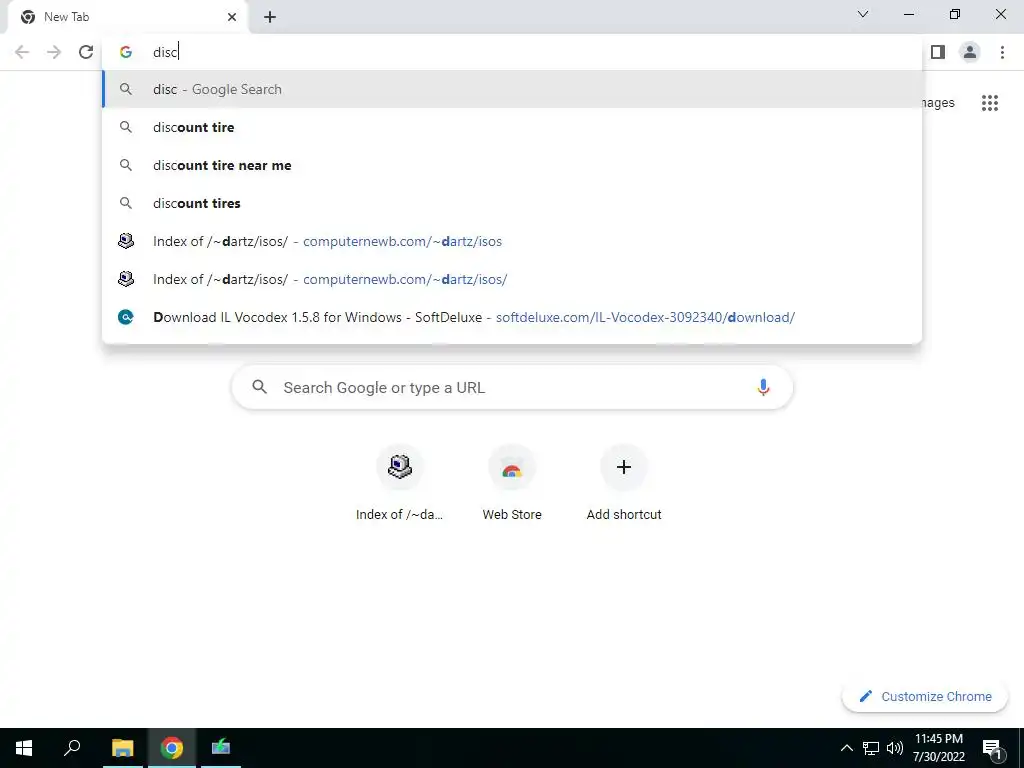Open computernewb.com/~dartz/isos/ suggestion with trailing slash
1024x768 pixels.
[512, 279]
